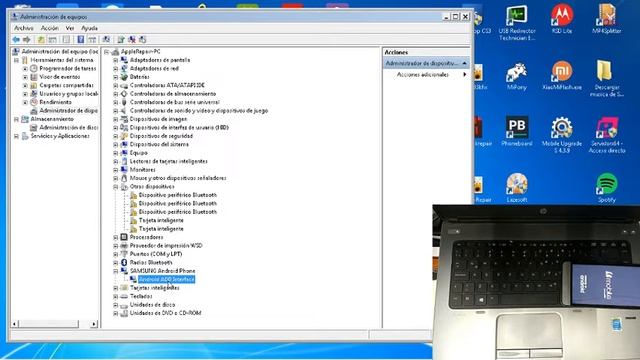Screen dimensions: 640x360
Task: Open the Ayuda menu
Action: click(89, 28)
